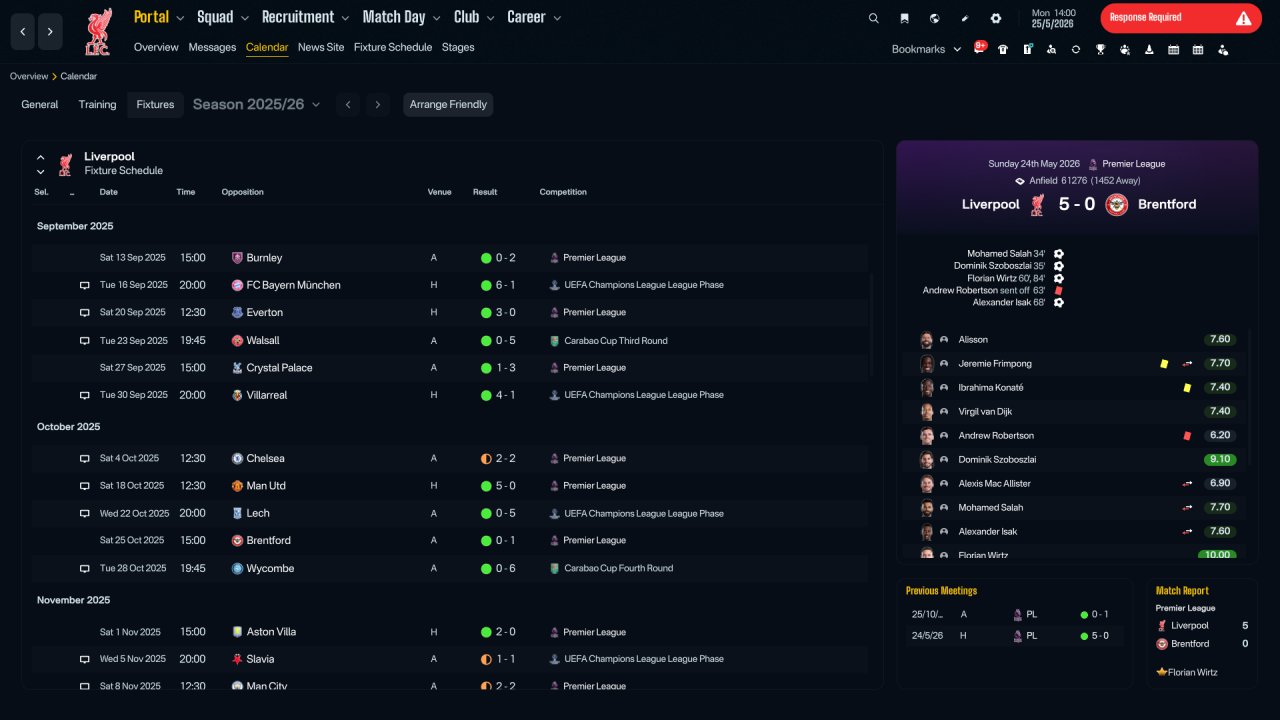The height and width of the screenshot is (720, 1280).
Task: Click the warning triangle in Response Required
Action: coord(1243,18)
